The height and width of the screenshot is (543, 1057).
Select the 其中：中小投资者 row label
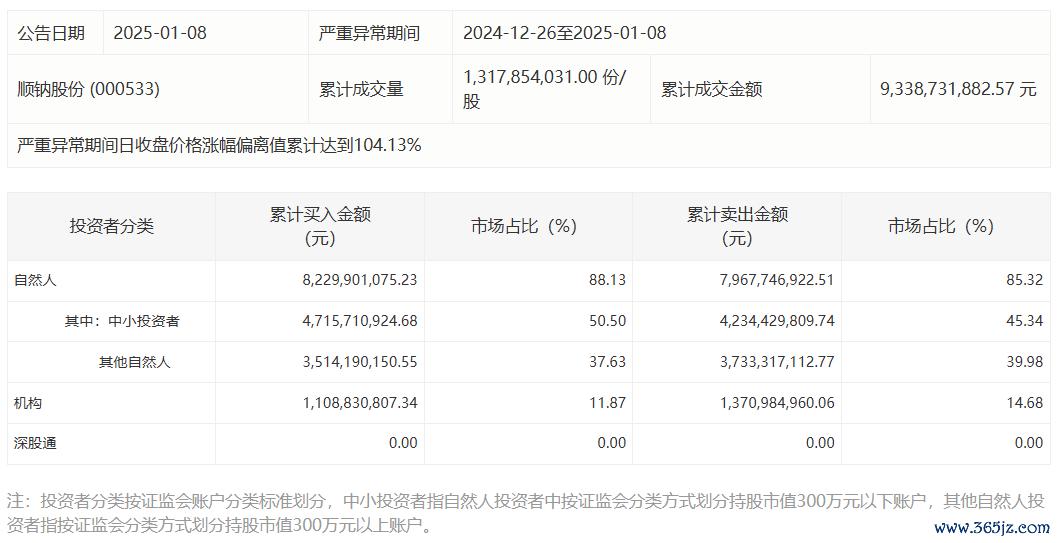point(122,321)
